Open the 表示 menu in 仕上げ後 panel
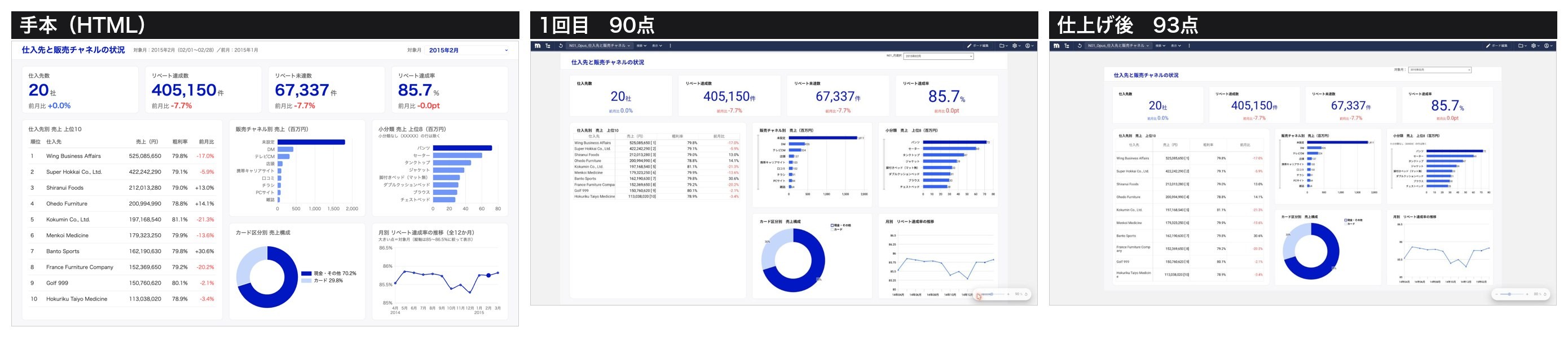The image size is (1568, 340). pyautogui.click(x=1175, y=46)
